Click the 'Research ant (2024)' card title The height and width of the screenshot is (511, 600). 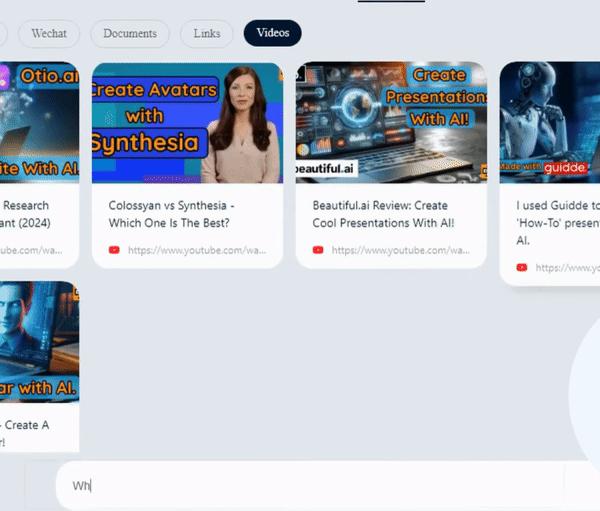click(x=25, y=214)
